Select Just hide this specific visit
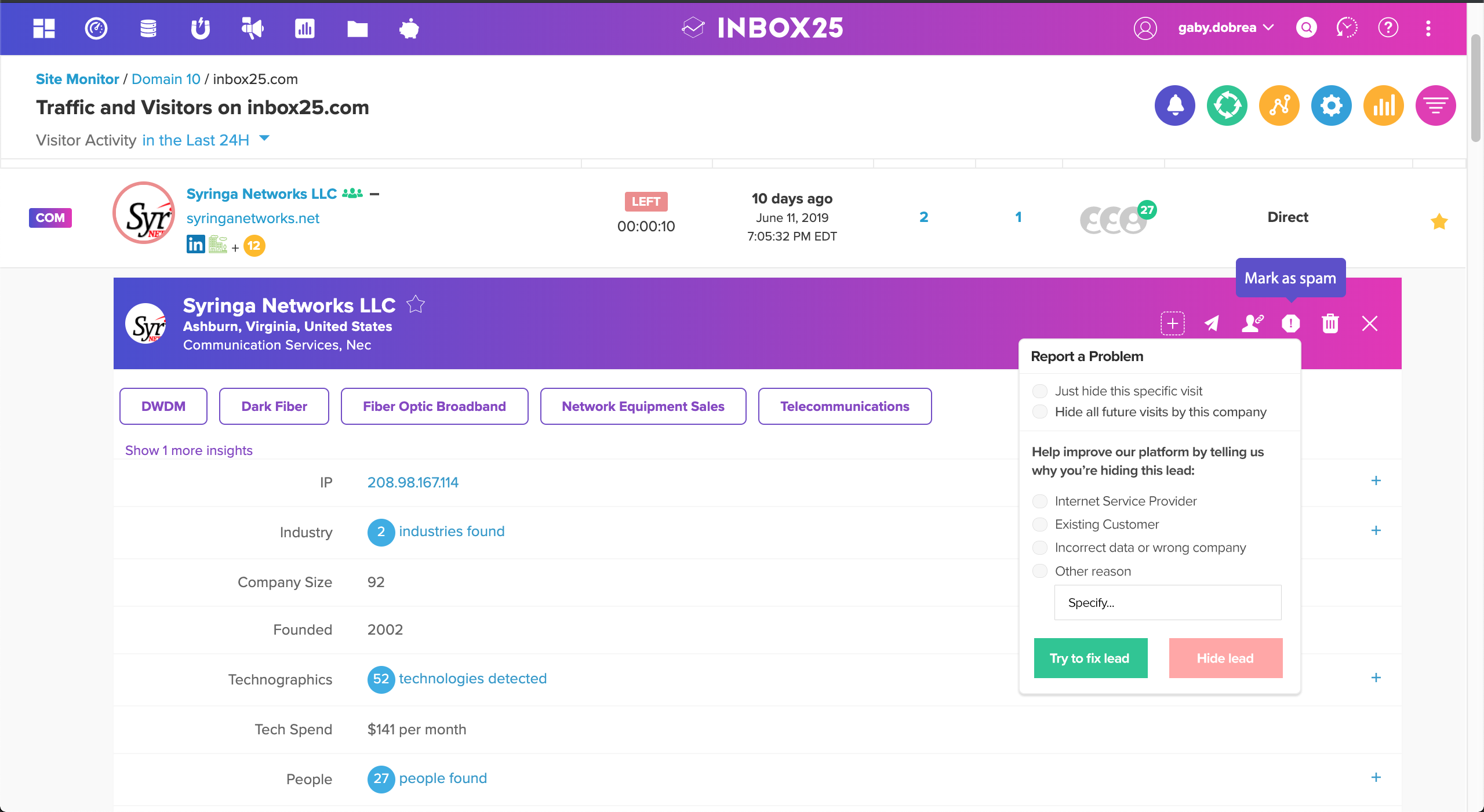The height and width of the screenshot is (812, 1484). click(x=1040, y=391)
